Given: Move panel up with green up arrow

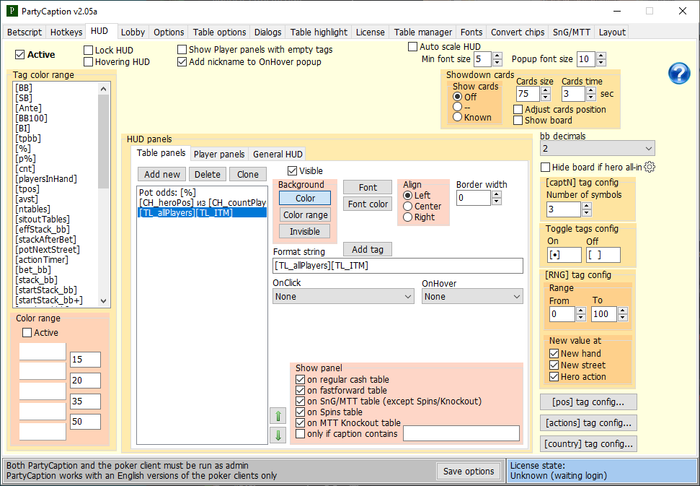Looking at the screenshot, I should coord(278,415).
